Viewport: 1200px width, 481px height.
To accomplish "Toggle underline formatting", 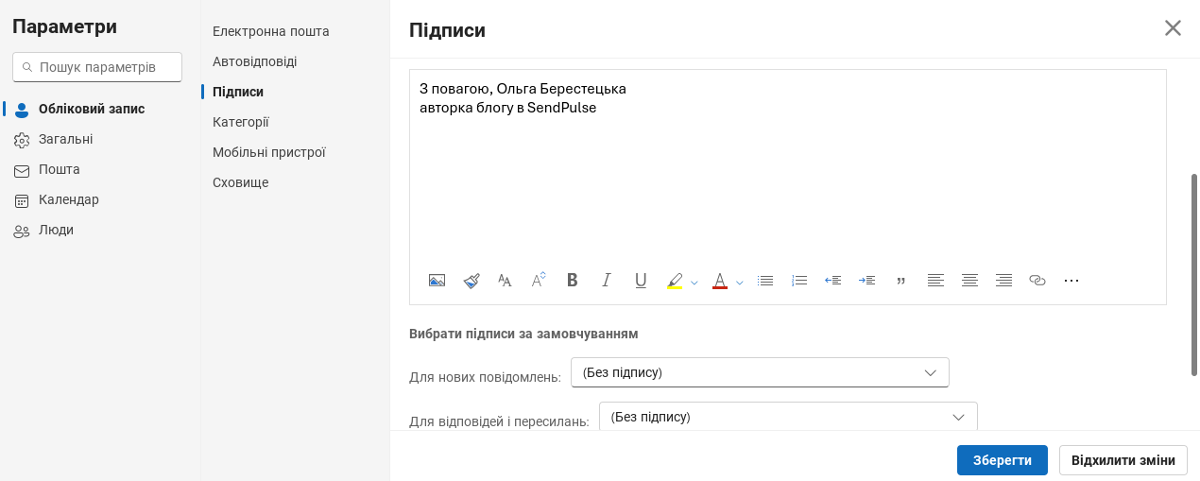I will (x=641, y=281).
